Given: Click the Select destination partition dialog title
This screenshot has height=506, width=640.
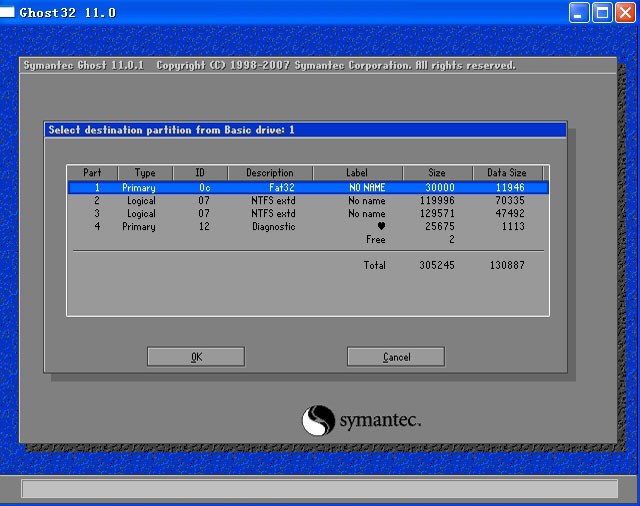Looking at the screenshot, I should pyautogui.click(x=171, y=130).
